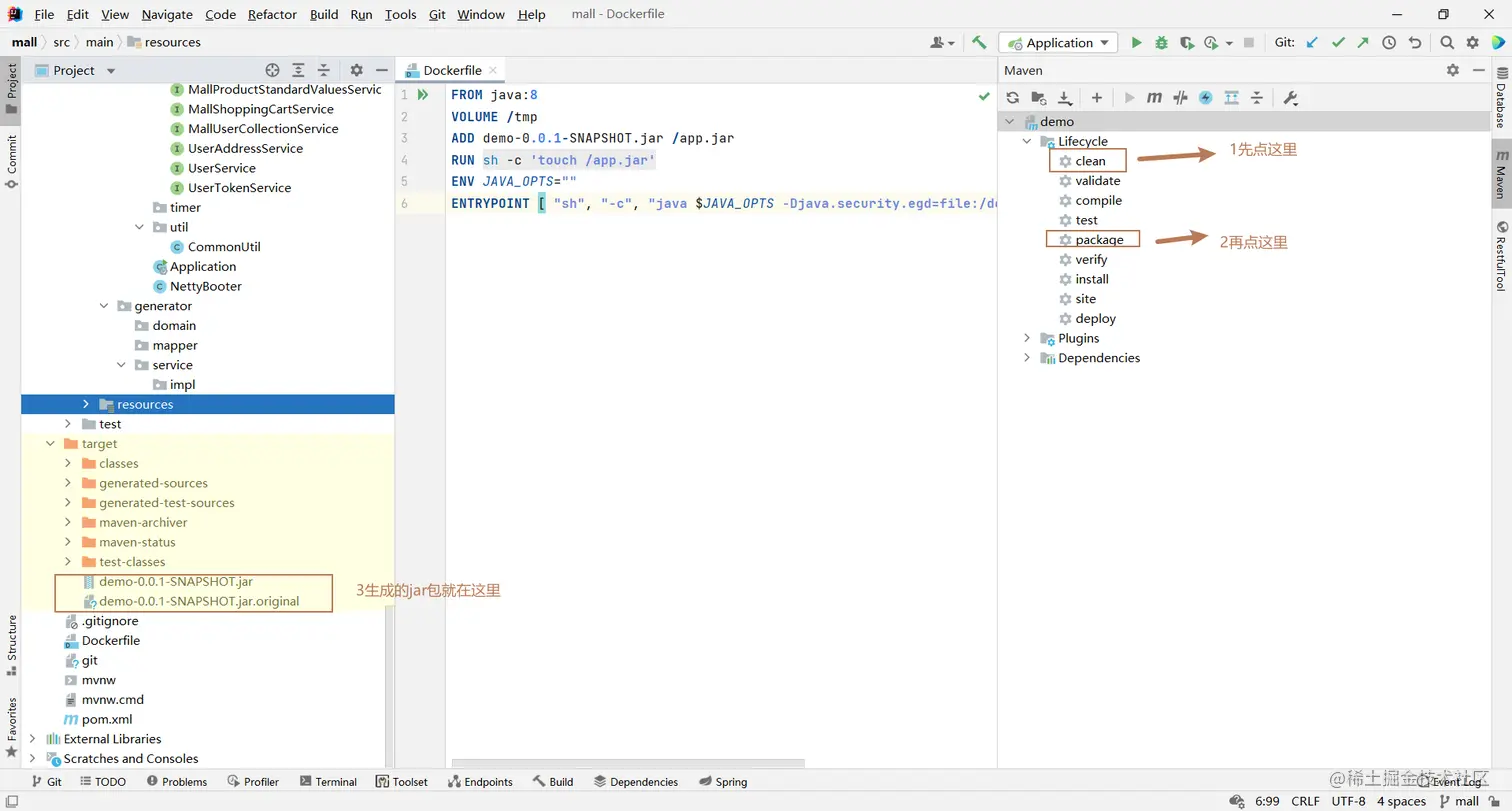
Task: Click the src breadcrumb
Action: (x=61, y=42)
